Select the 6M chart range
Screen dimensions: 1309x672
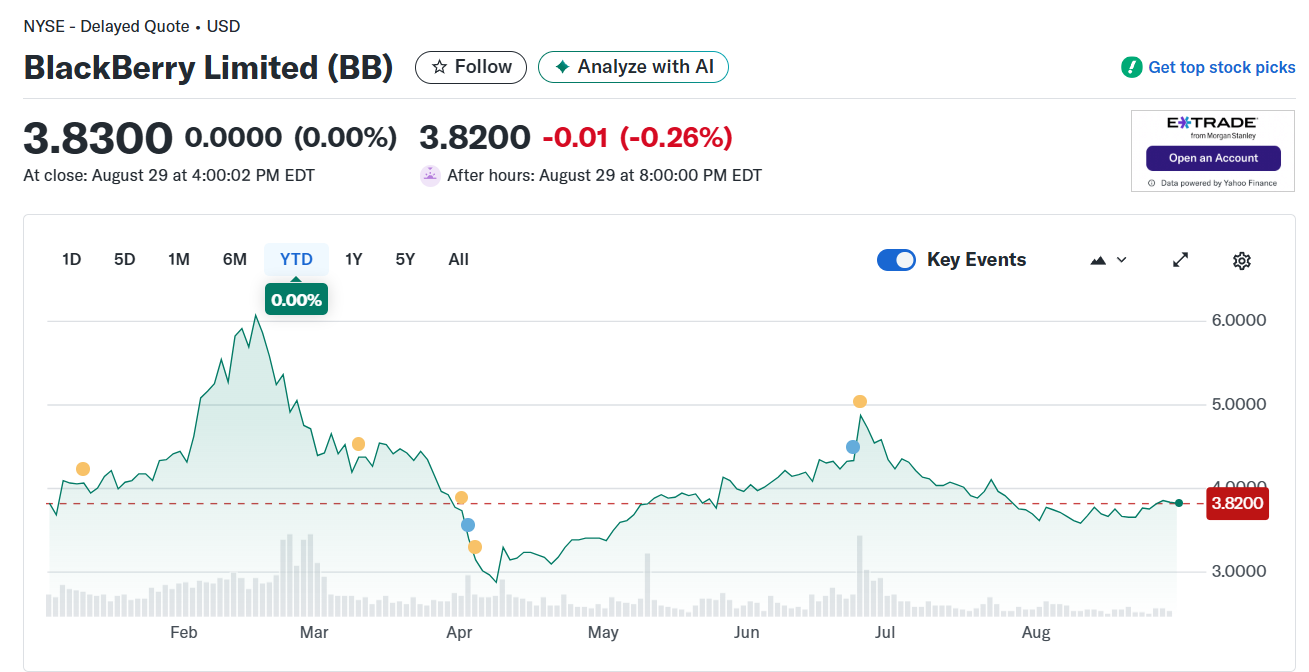tap(235, 259)
